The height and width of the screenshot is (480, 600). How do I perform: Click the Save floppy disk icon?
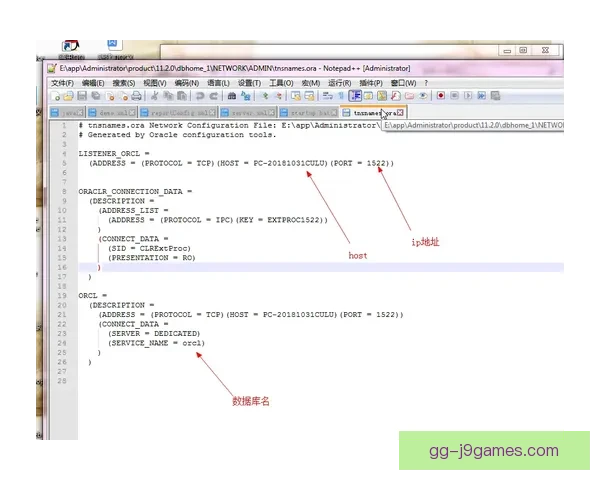(82, 96)
